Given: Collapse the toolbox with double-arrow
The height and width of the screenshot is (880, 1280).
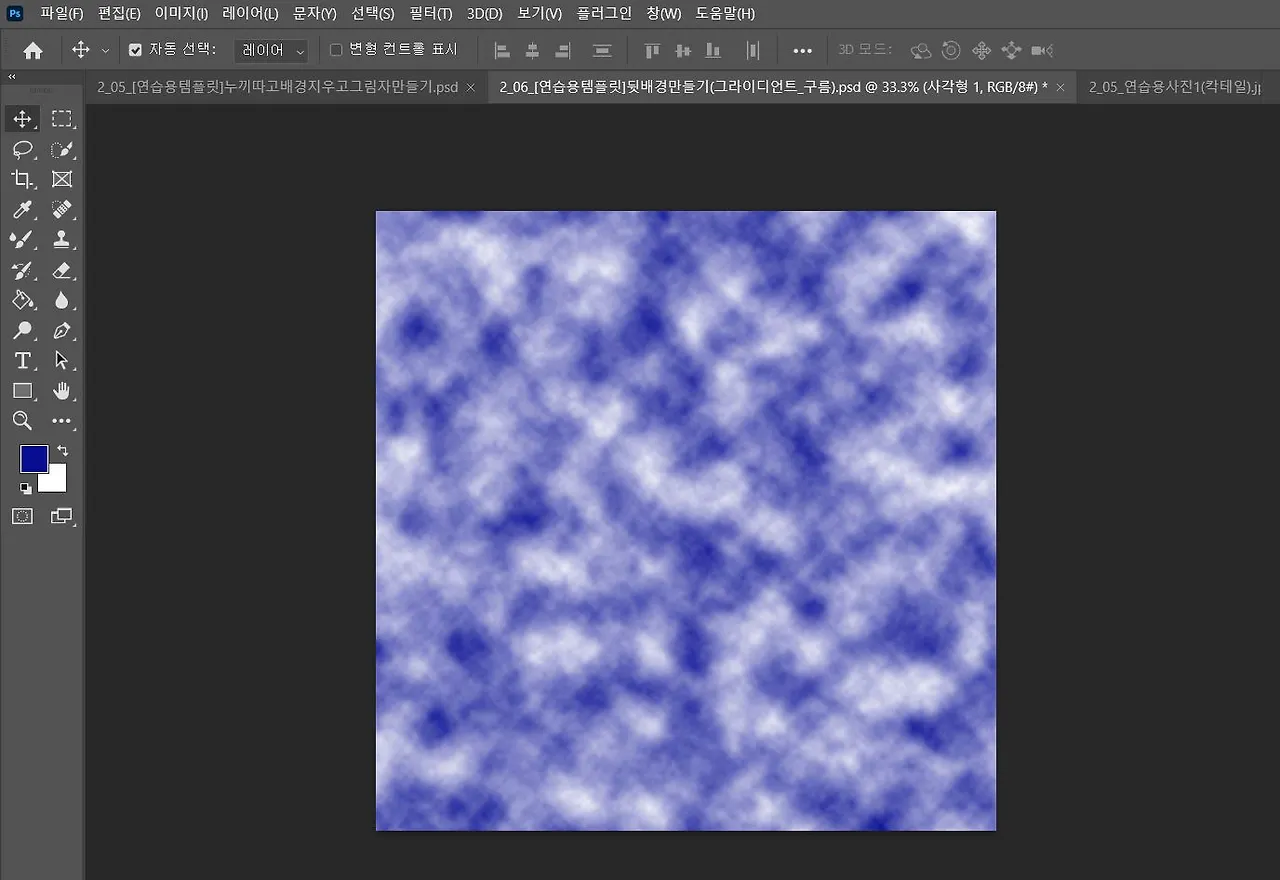Looking at the screenshot, I should click(12, 76).
